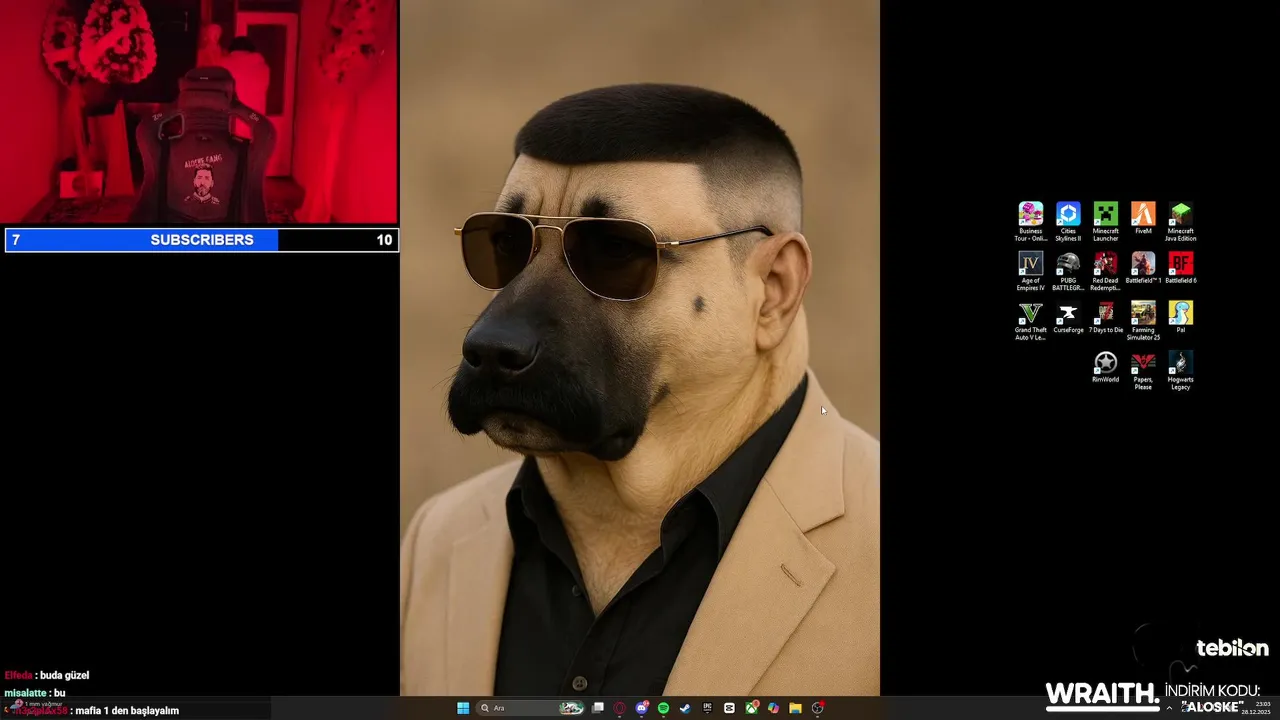1280x720 pixels.
Task: Open the Papers, Please shortcut
Action: (1143, 370)
